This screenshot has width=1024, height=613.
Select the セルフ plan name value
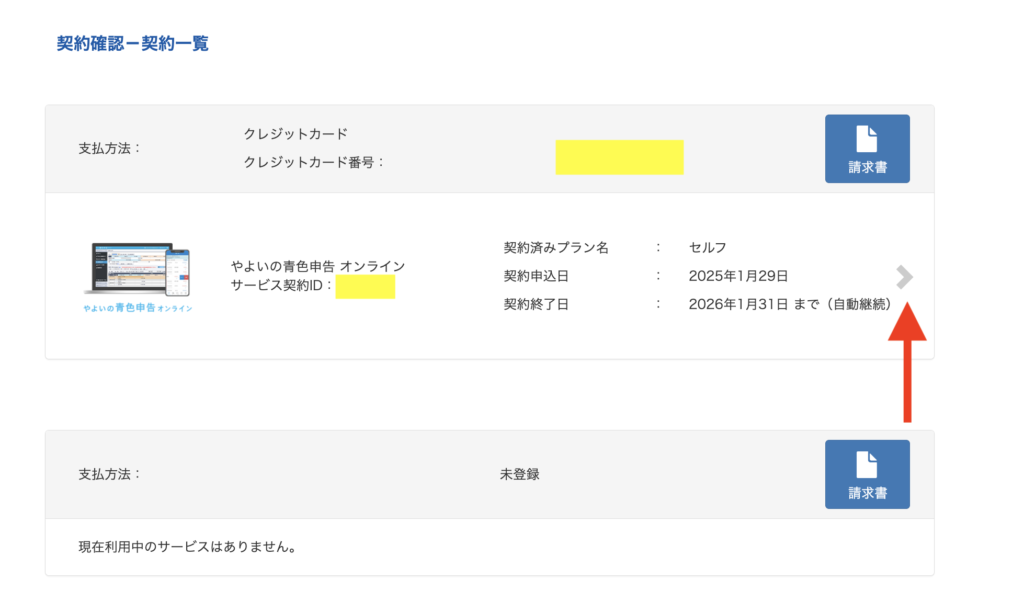(x=707, y=247)
